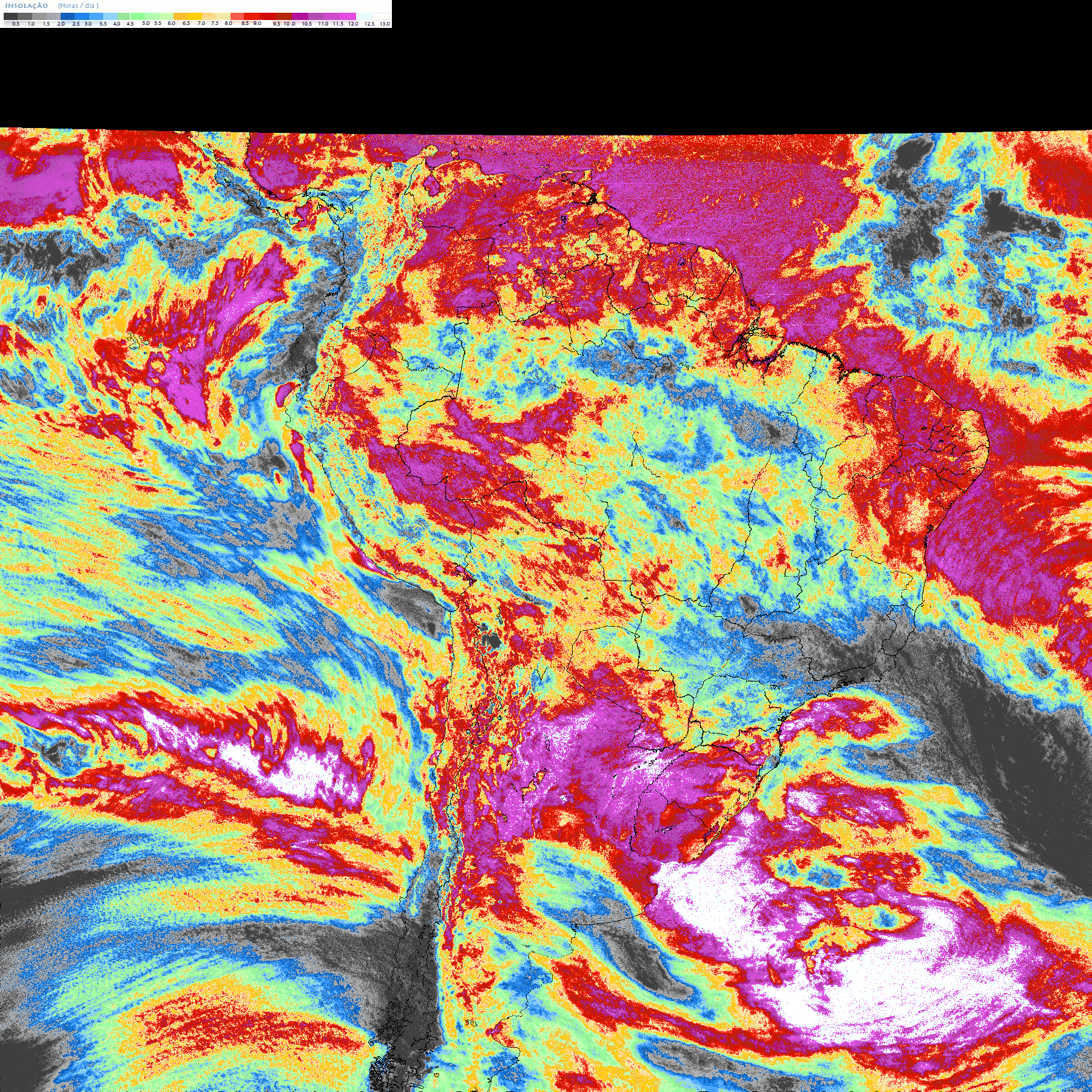Click the INSOLAÇÃO legend title

(27, 5)
